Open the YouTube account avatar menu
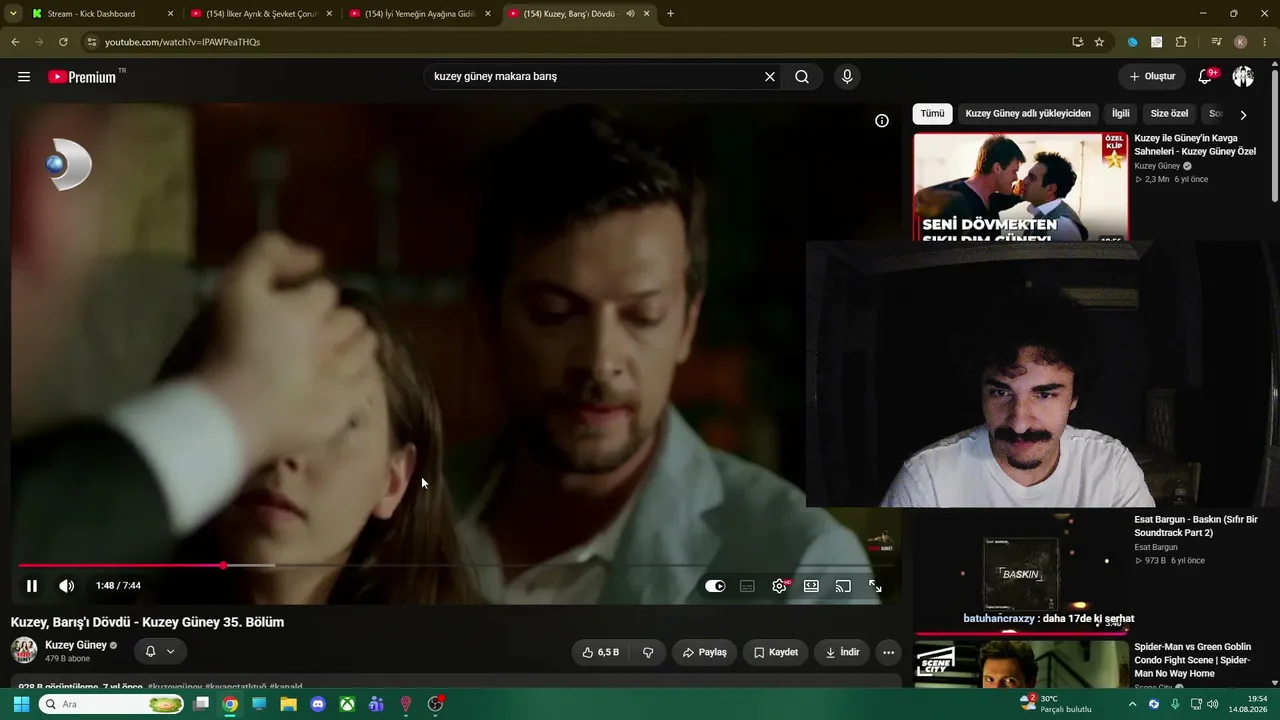This screenshot has height=720, width=1280. click(x=1243, y=77)
